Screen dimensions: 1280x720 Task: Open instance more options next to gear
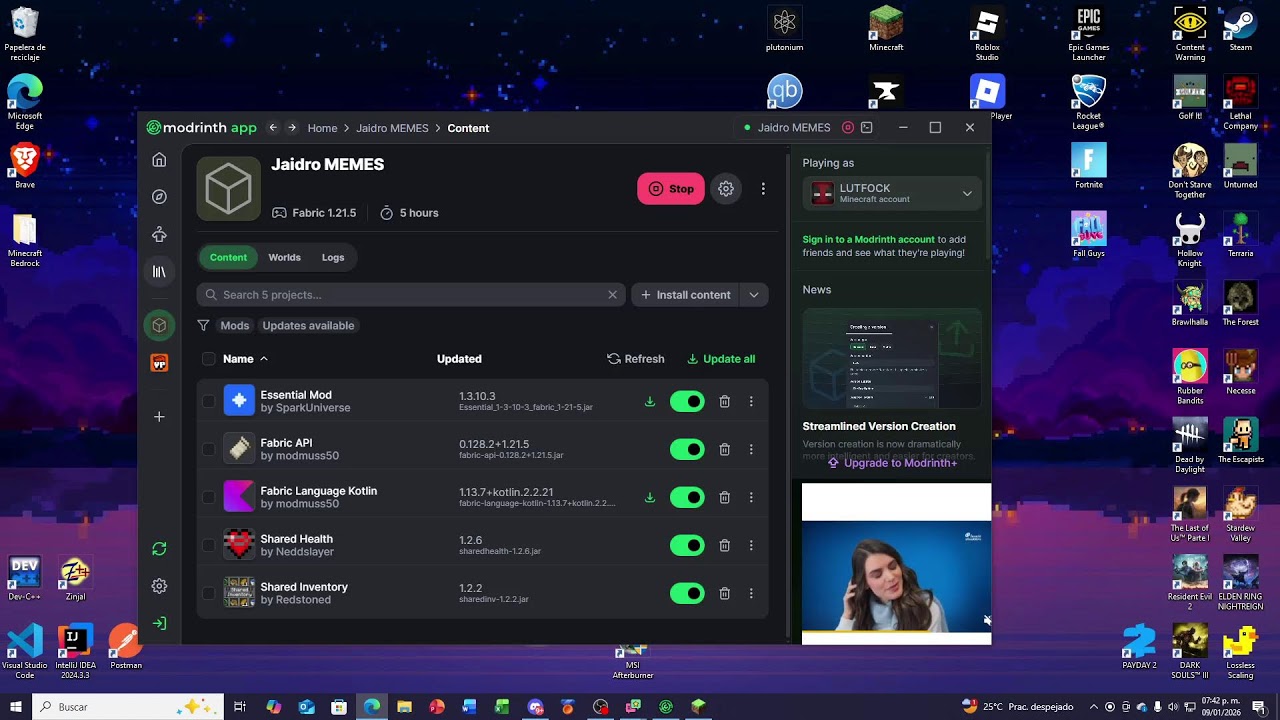pos(763,188)
